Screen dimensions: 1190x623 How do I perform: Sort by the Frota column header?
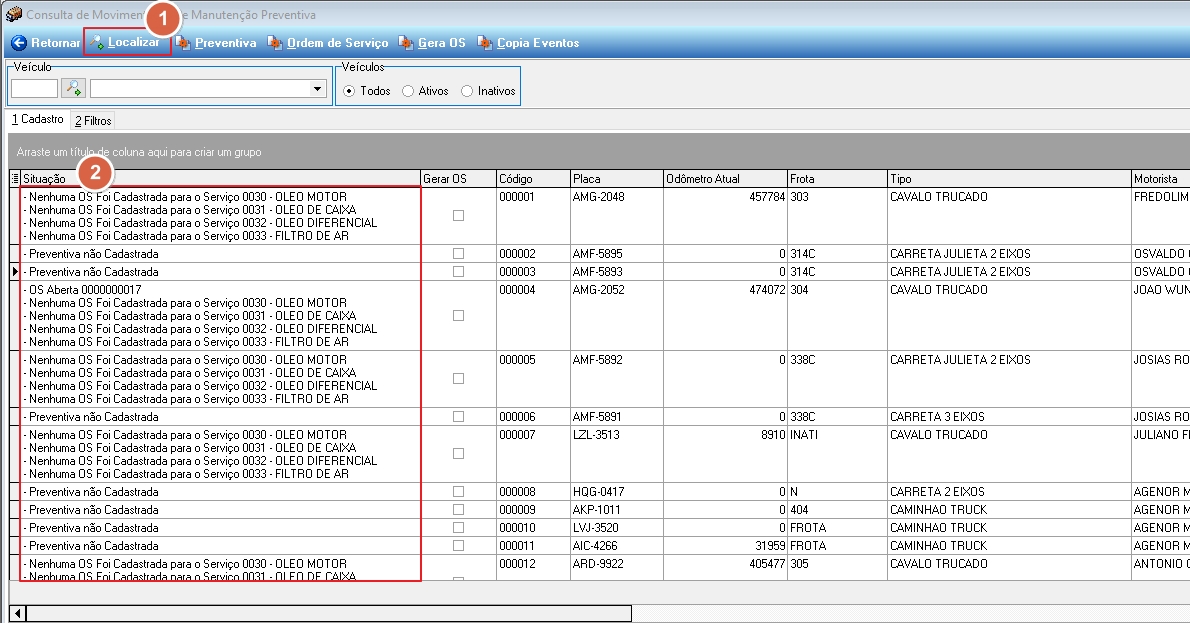coord(838,179)
